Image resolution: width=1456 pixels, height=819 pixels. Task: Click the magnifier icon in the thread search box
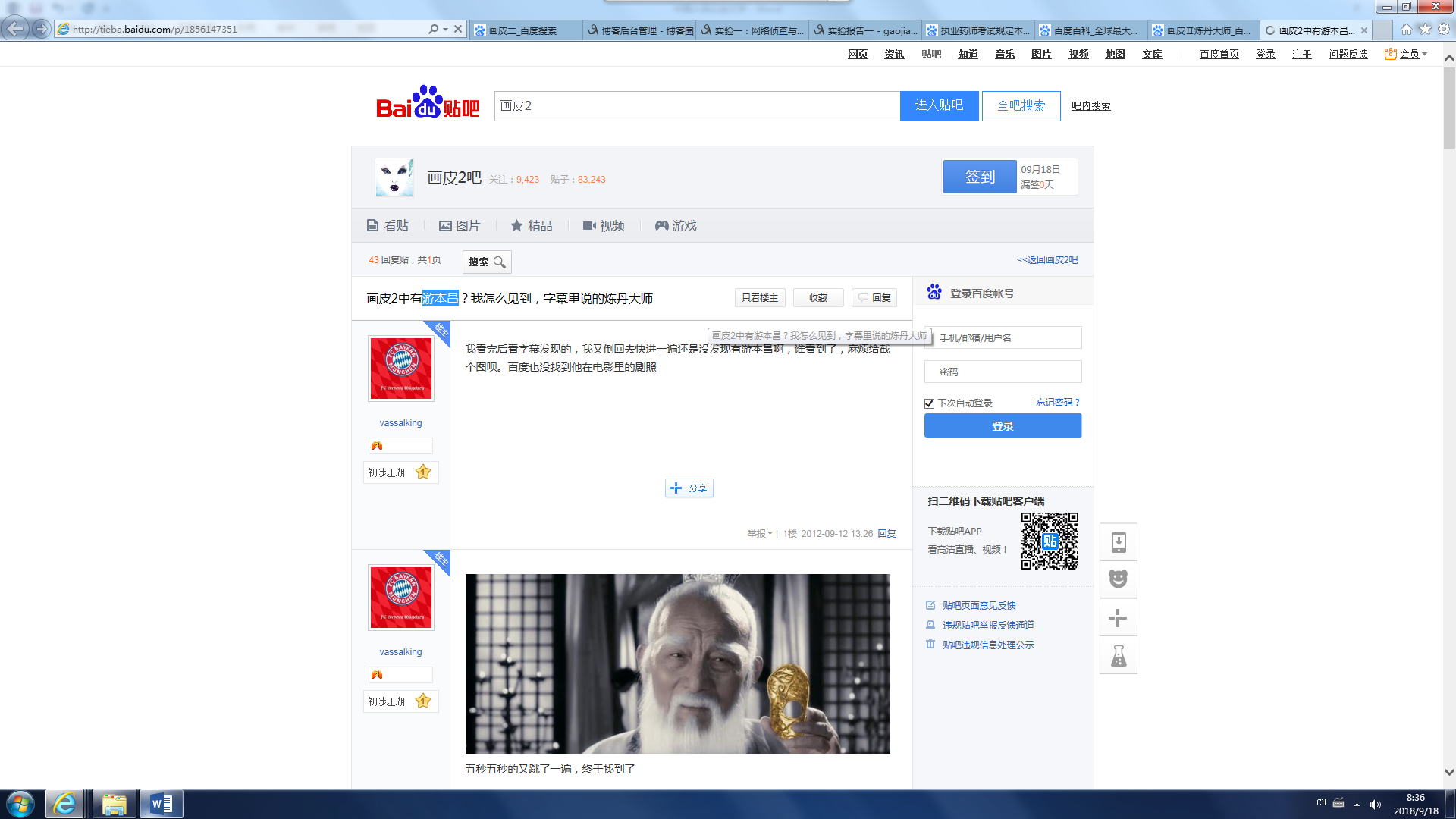tap(499, 262)
